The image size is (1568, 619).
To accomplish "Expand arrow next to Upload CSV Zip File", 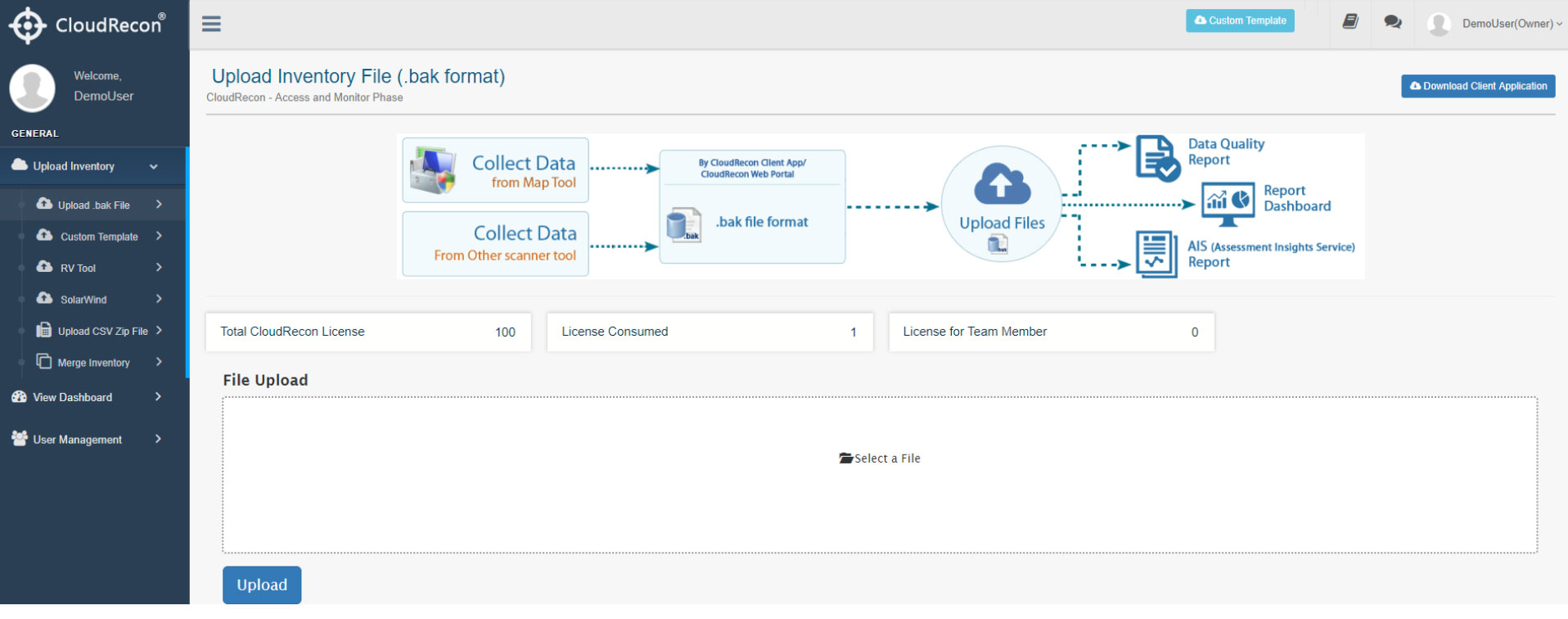I will coord(159,330).
